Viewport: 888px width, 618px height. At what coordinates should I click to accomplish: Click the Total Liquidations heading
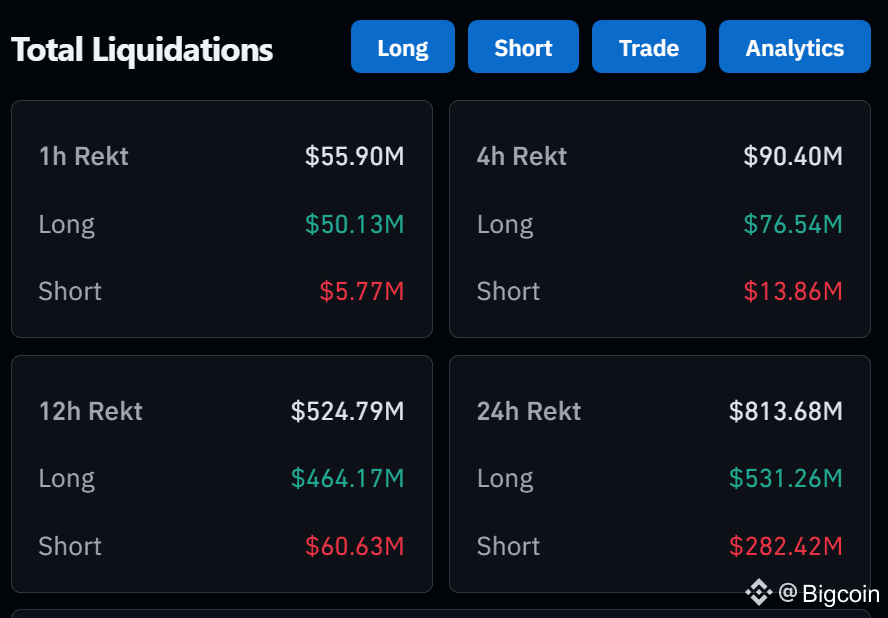(x=142, y=50)
